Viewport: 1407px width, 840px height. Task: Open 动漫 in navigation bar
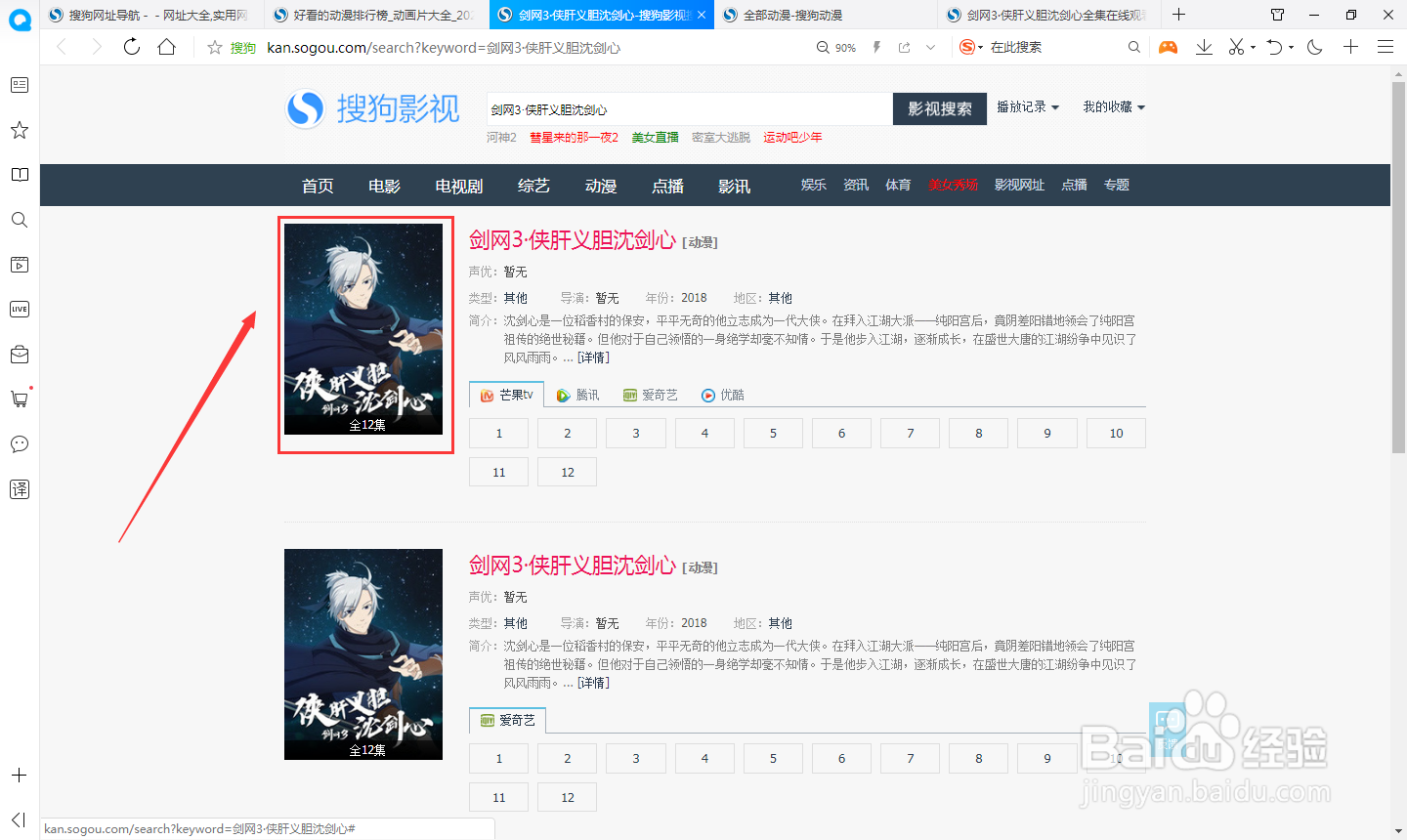point(601,186)
